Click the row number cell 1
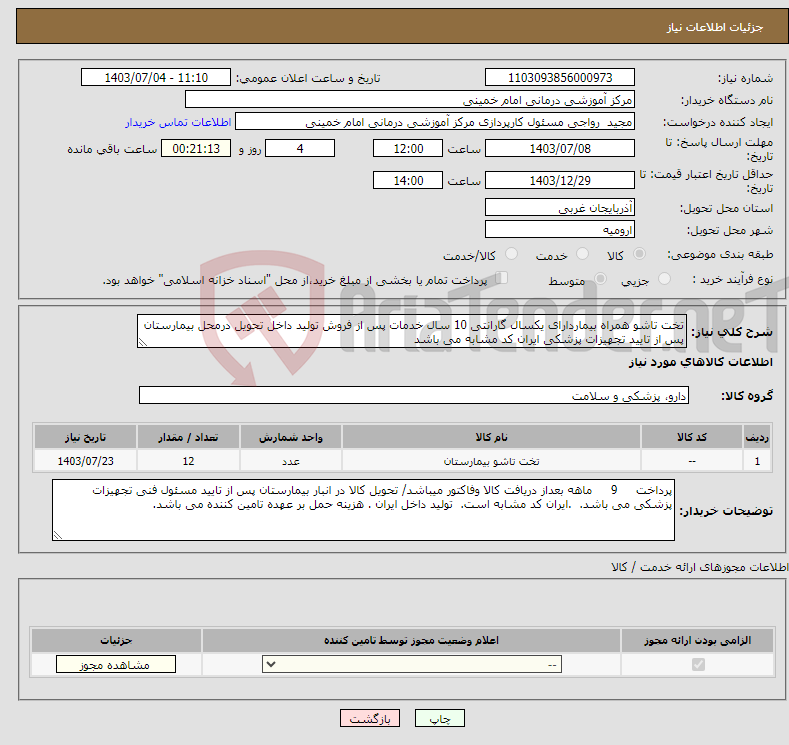This screenshot has height=745, width=789. pyautogui.click(x=757, y=461)
